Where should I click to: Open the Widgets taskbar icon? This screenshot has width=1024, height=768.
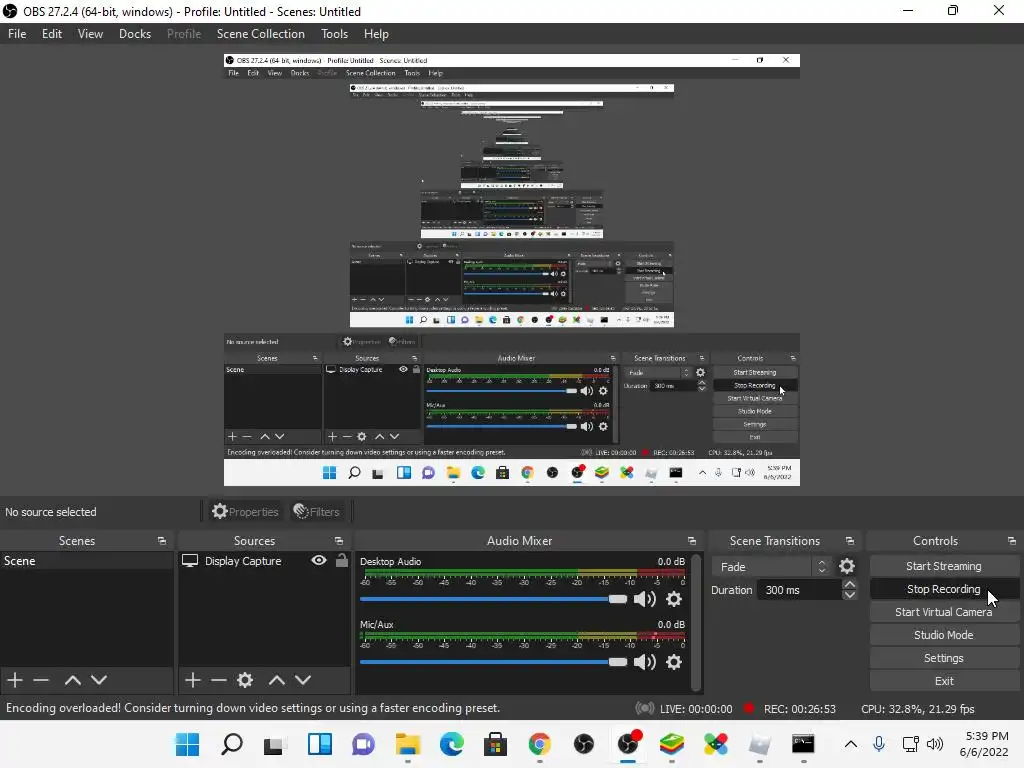point(320,744)
